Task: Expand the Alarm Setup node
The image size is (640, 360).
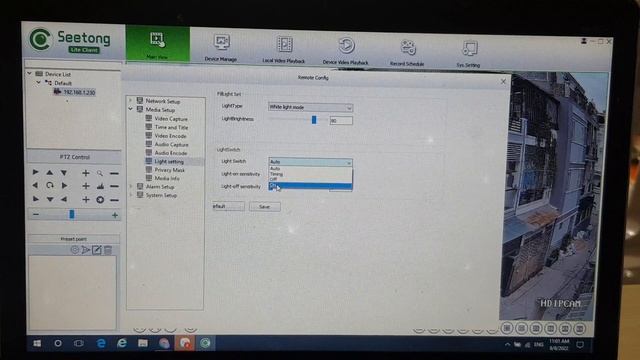Action: coord(131,186)
